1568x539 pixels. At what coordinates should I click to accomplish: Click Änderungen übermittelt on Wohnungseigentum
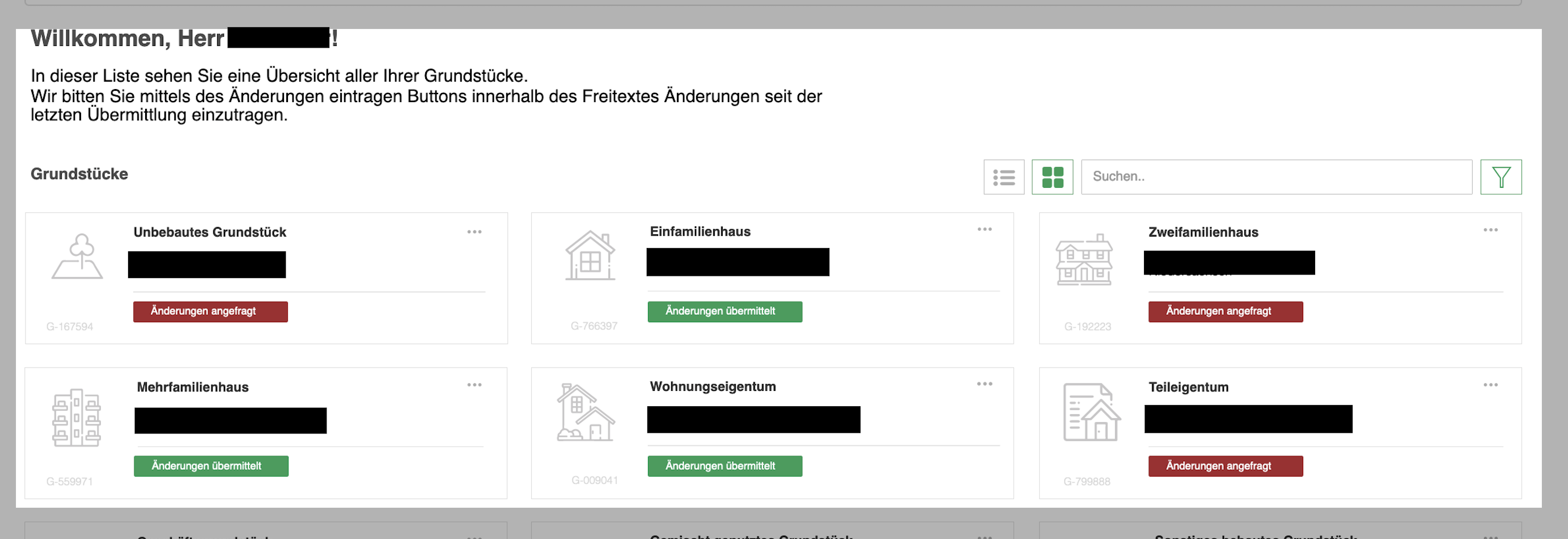724,466
